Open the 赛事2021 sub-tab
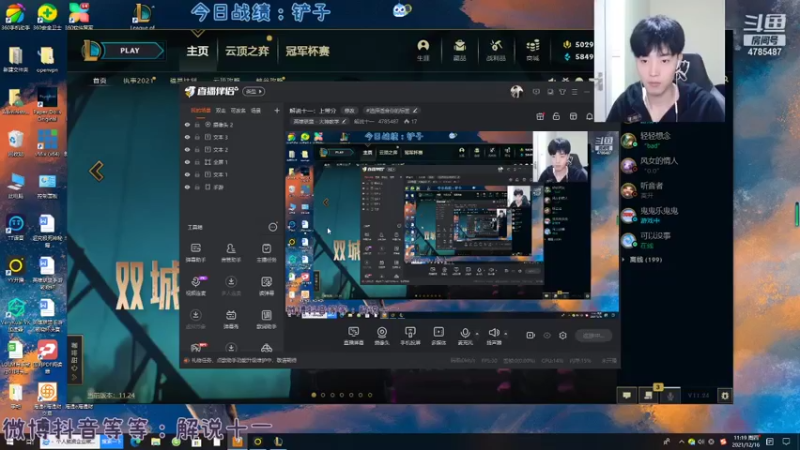The image size is (800, 450). (x=139, y=81)
